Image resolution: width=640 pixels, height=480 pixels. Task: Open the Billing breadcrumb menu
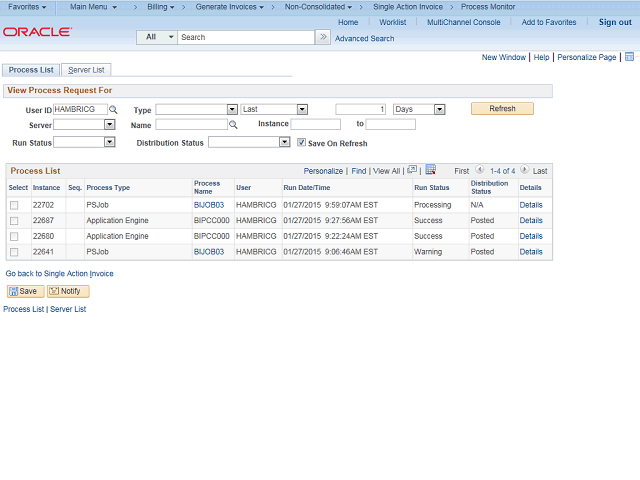coord(161,7)
